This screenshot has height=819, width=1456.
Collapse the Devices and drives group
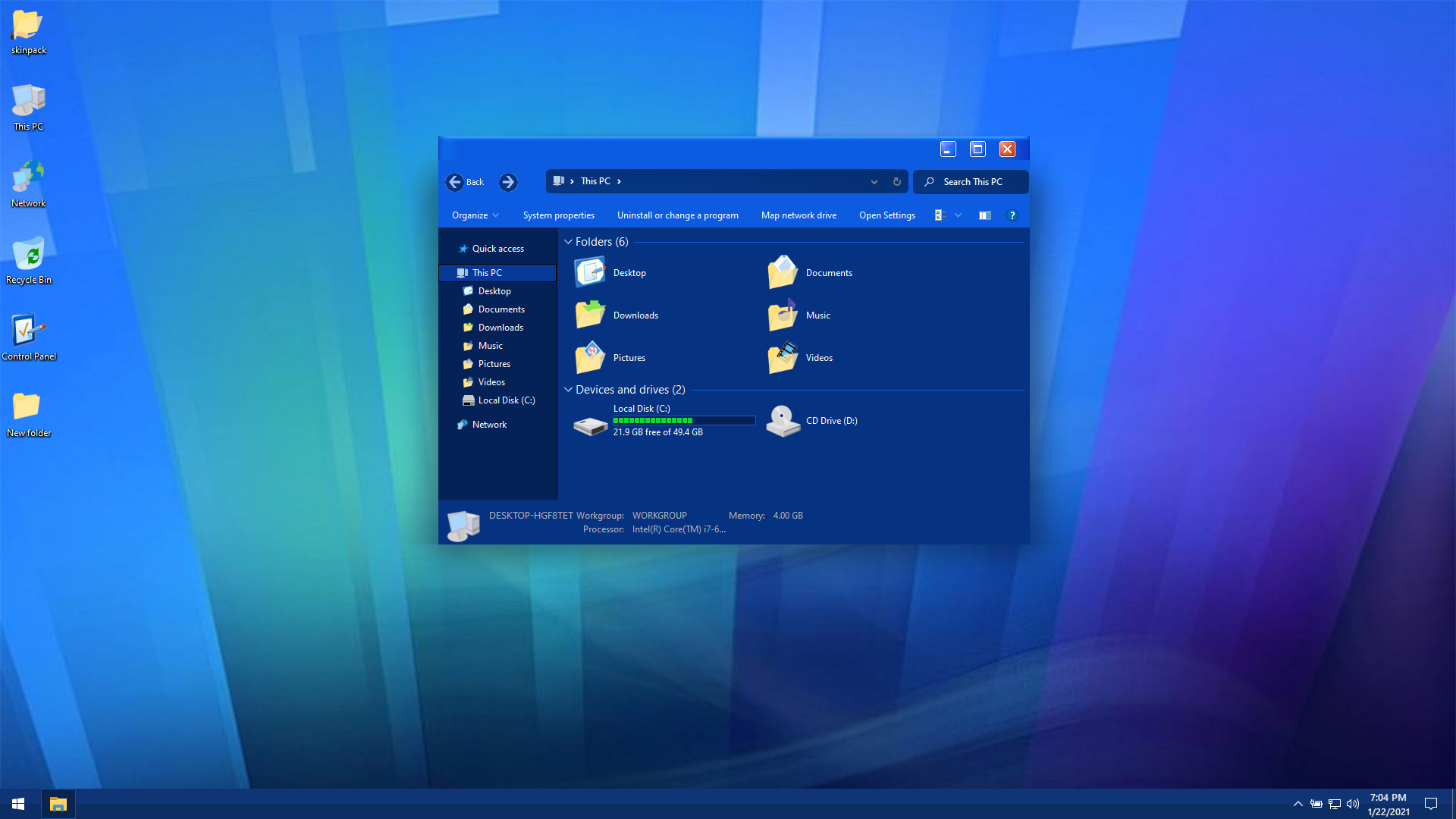click(x=568, y=390)
